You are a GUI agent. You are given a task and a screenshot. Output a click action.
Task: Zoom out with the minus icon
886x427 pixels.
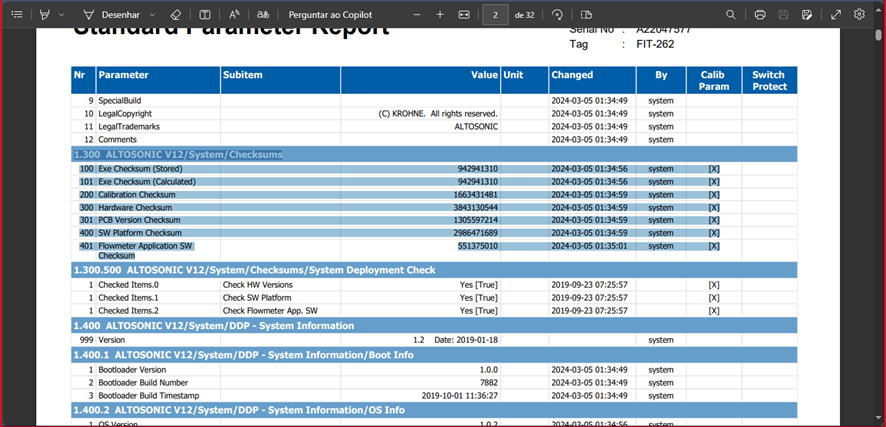(x=417, y=15)
